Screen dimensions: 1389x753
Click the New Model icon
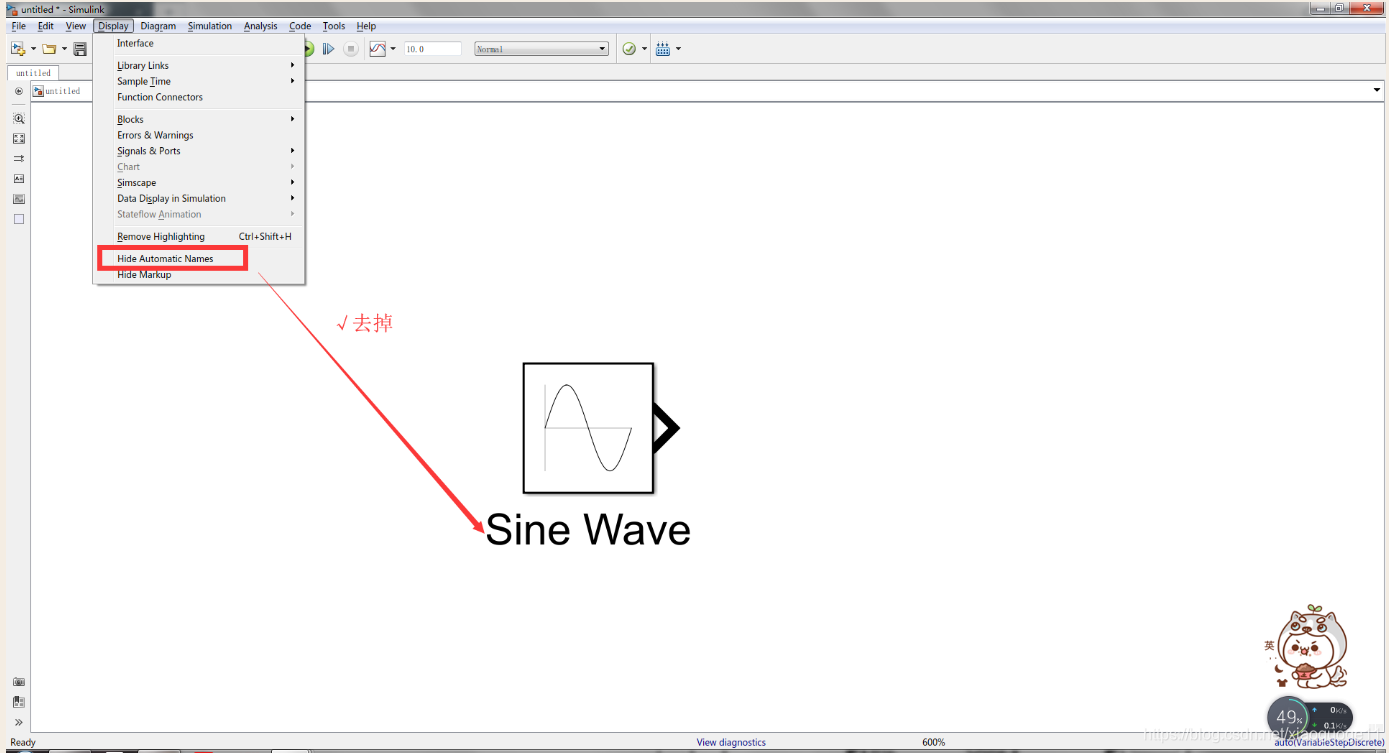[17, 48]
